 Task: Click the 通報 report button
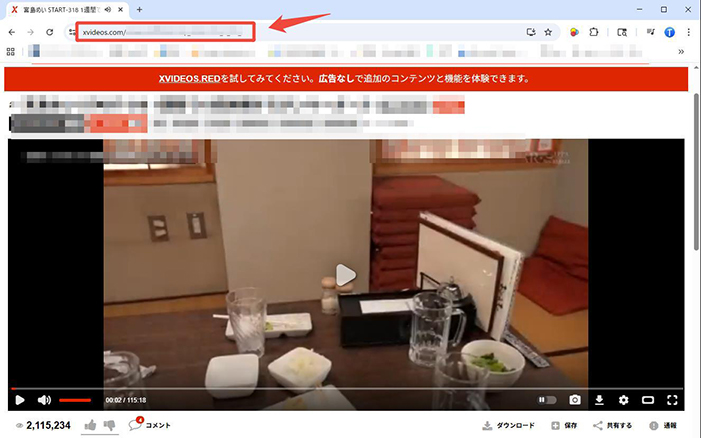tap(663, 425)
